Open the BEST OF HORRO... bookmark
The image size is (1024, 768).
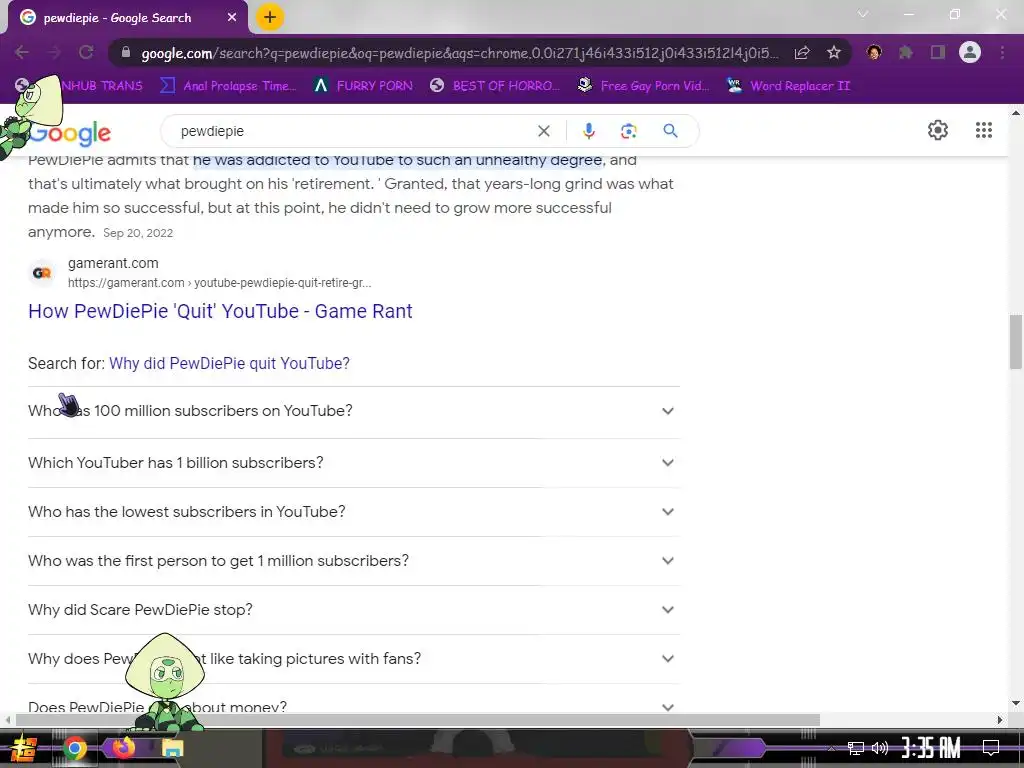tap(495, 86)
